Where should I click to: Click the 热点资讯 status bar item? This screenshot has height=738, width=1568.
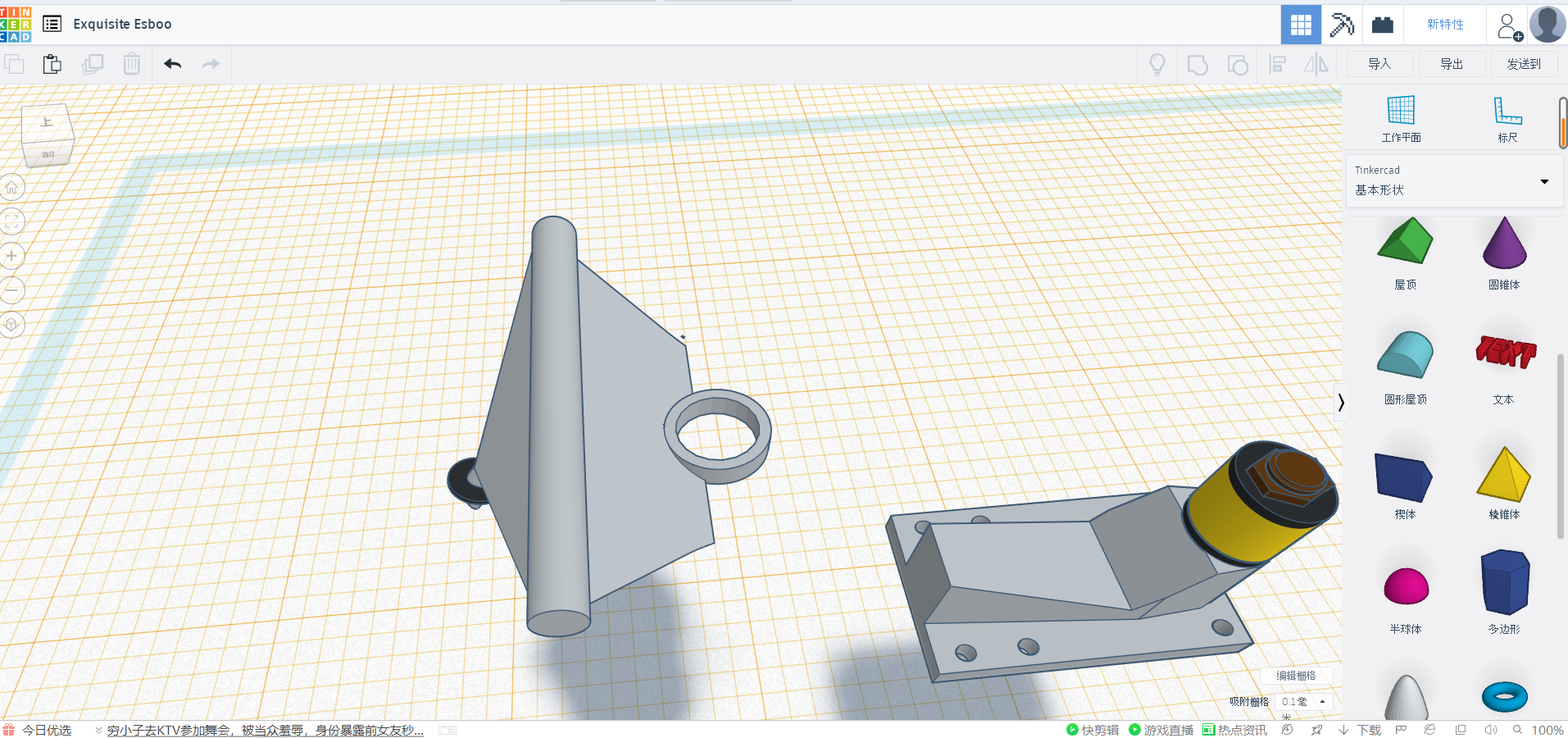coord(1234,730)
